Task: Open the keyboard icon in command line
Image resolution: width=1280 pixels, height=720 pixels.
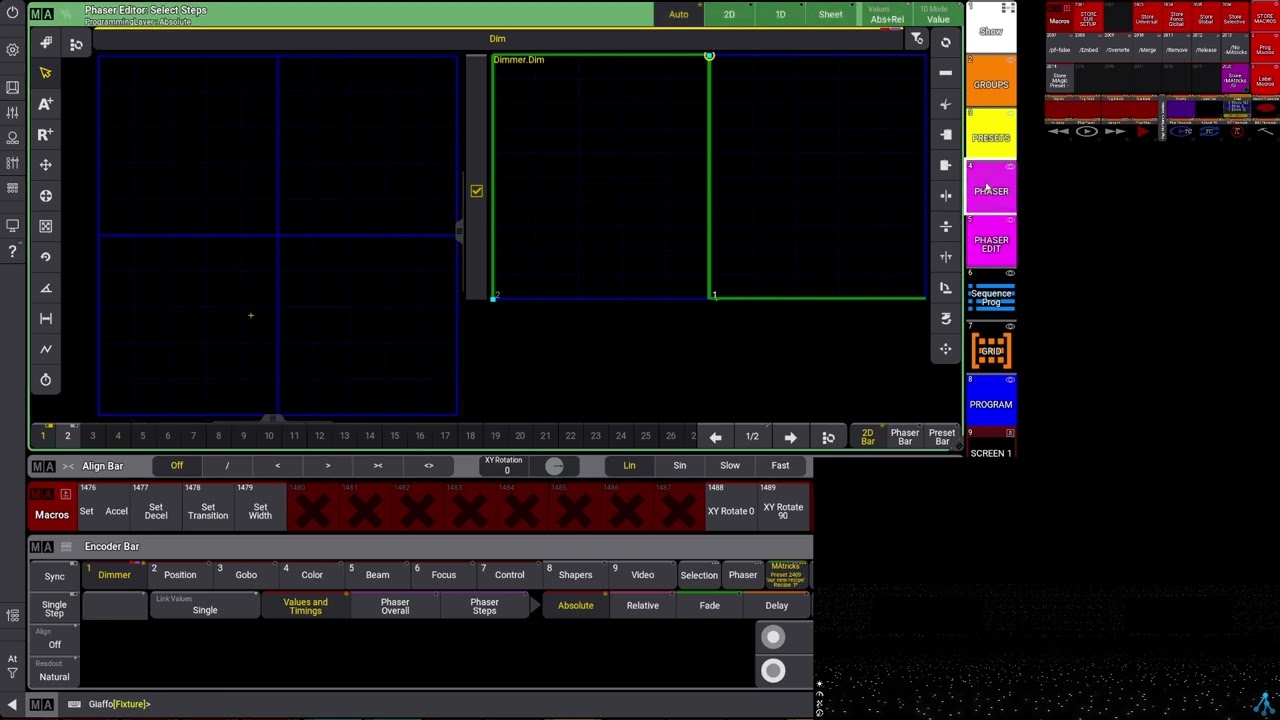Action: tap(74, 704)
